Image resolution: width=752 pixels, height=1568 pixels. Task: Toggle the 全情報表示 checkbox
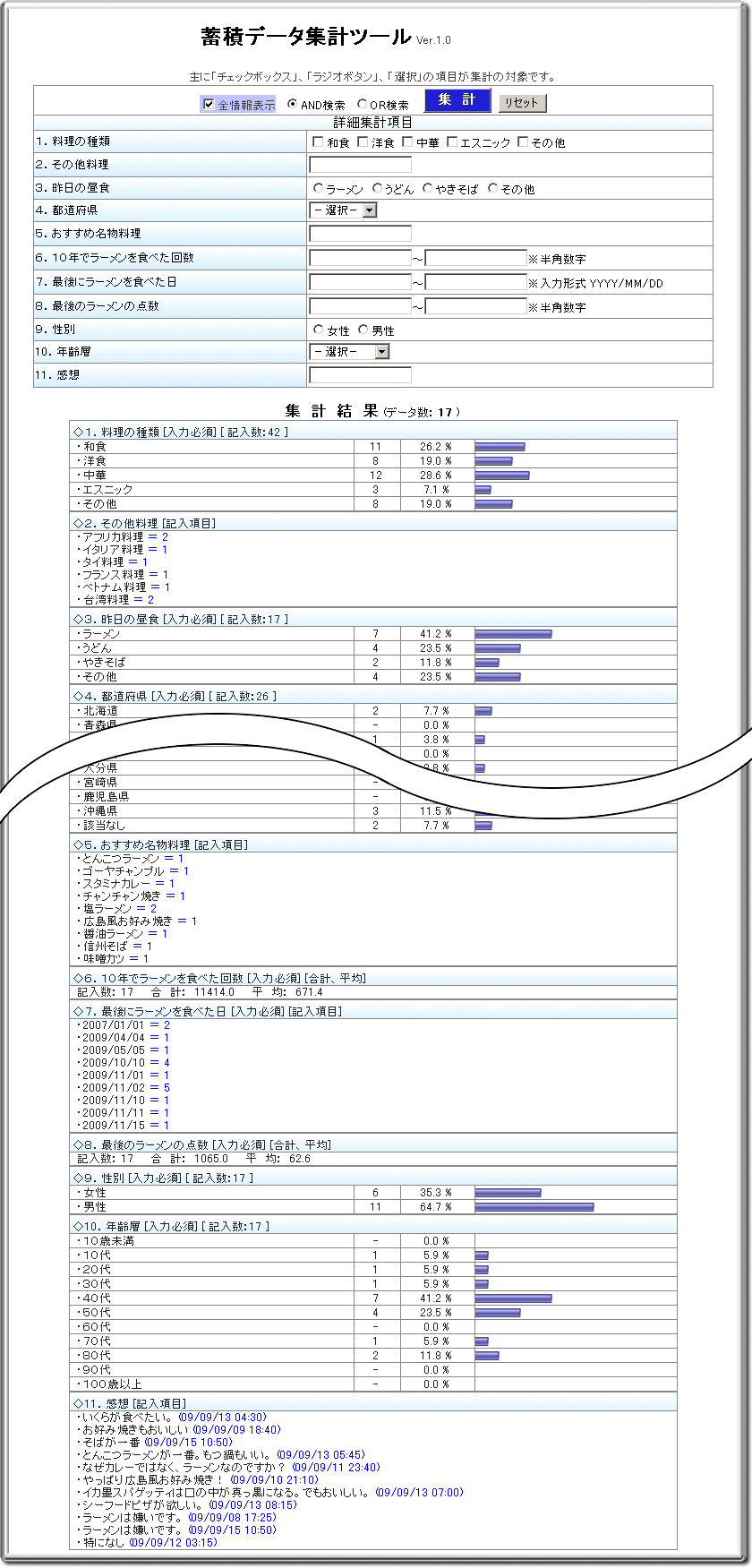pos(209,105)
